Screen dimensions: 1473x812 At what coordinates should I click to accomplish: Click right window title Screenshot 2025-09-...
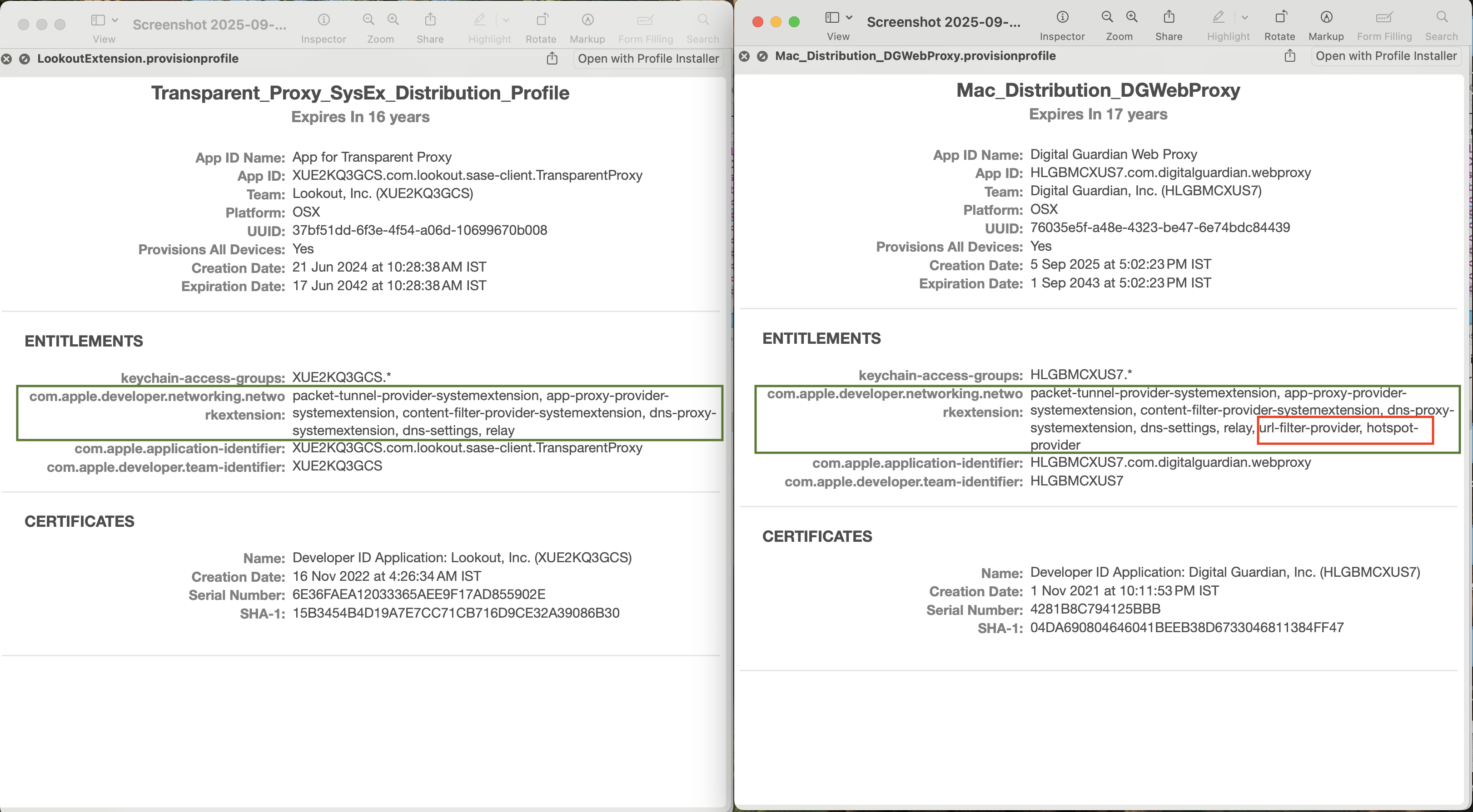coord(944,22)
